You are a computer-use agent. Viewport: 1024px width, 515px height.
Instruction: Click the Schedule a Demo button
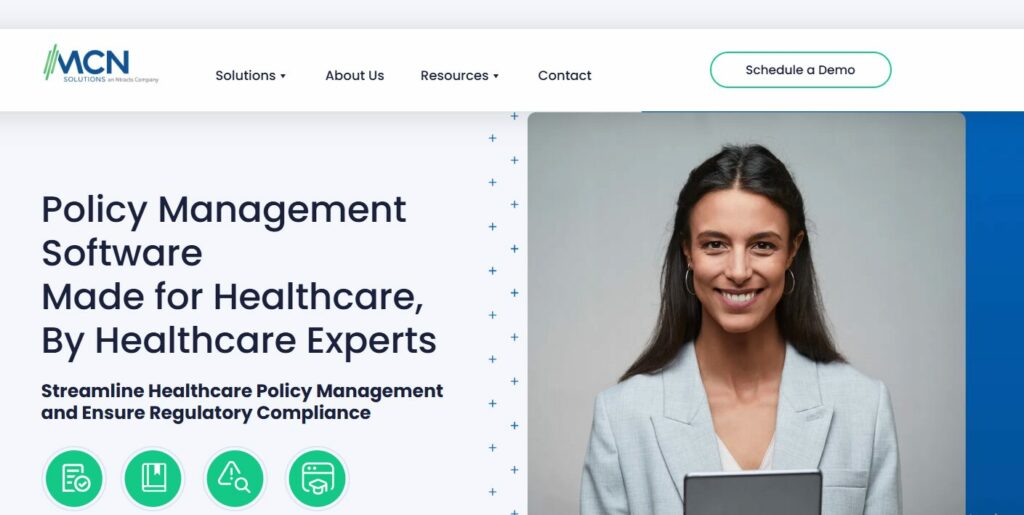[800, 70]
